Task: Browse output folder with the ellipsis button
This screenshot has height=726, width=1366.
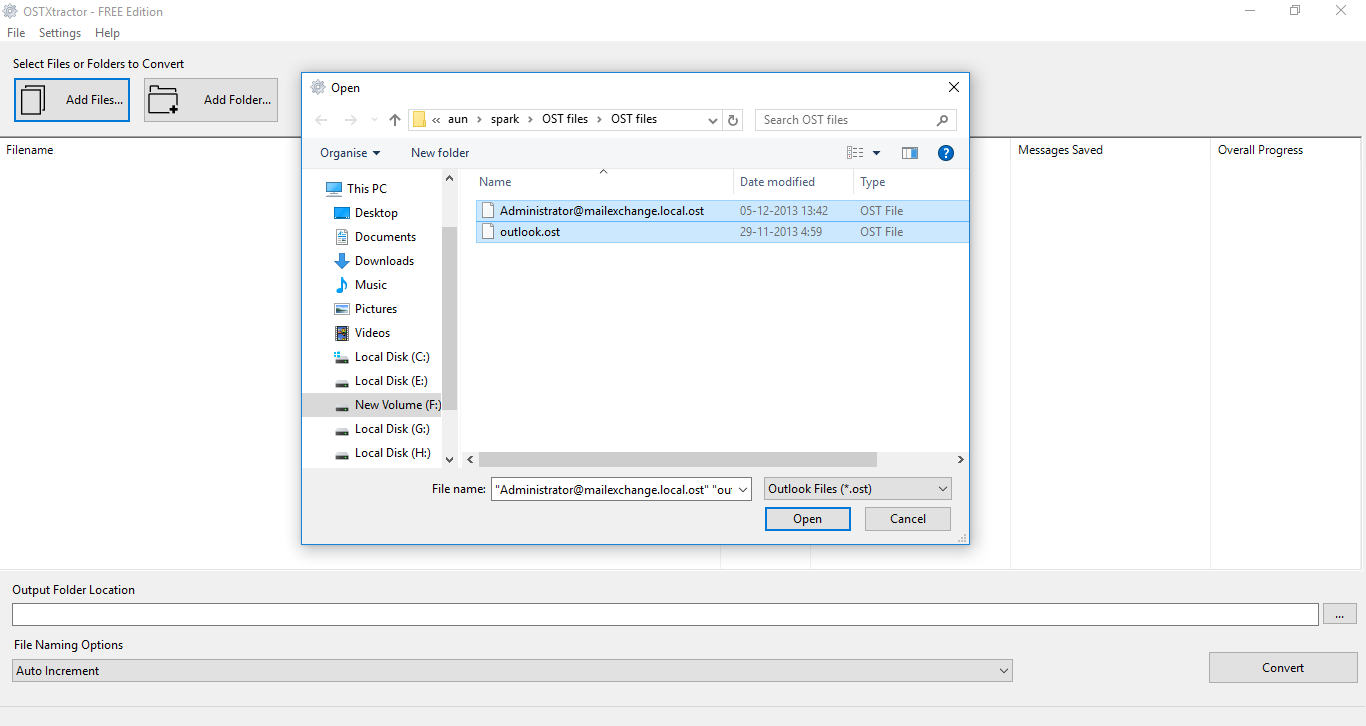Action: point(1340,614)
